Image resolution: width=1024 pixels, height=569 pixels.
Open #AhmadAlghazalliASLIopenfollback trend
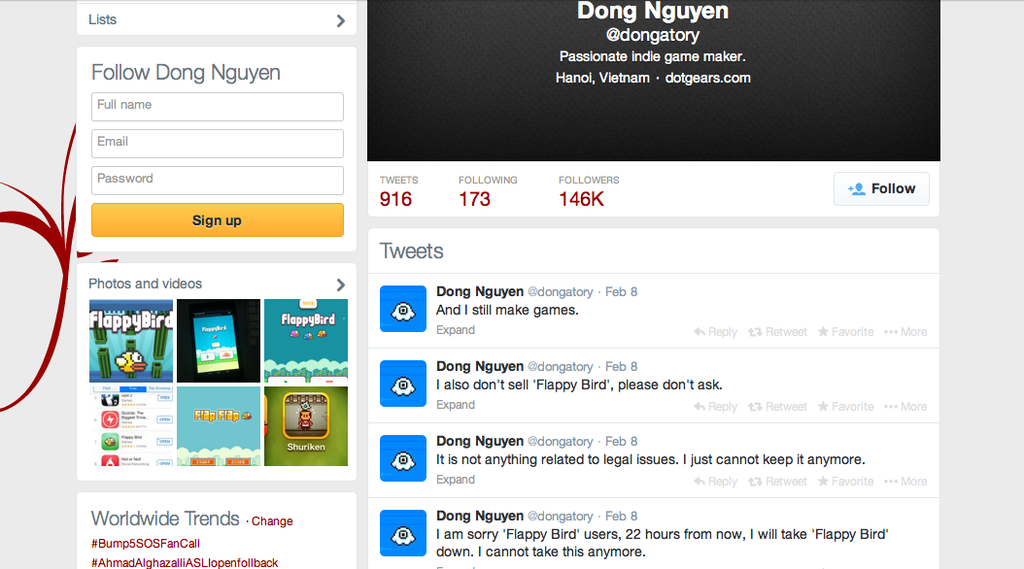pos(185,562)
